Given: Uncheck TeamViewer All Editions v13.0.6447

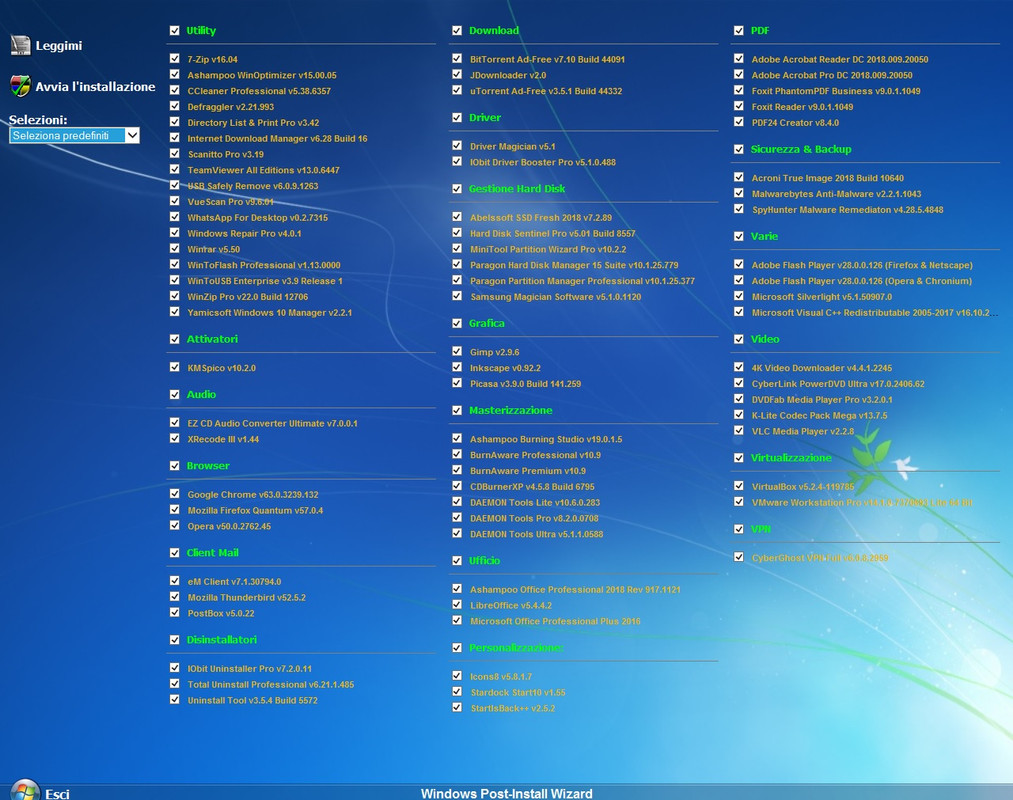Looking at the screenshot, I should pyautogui.click(x=174, y=169).
